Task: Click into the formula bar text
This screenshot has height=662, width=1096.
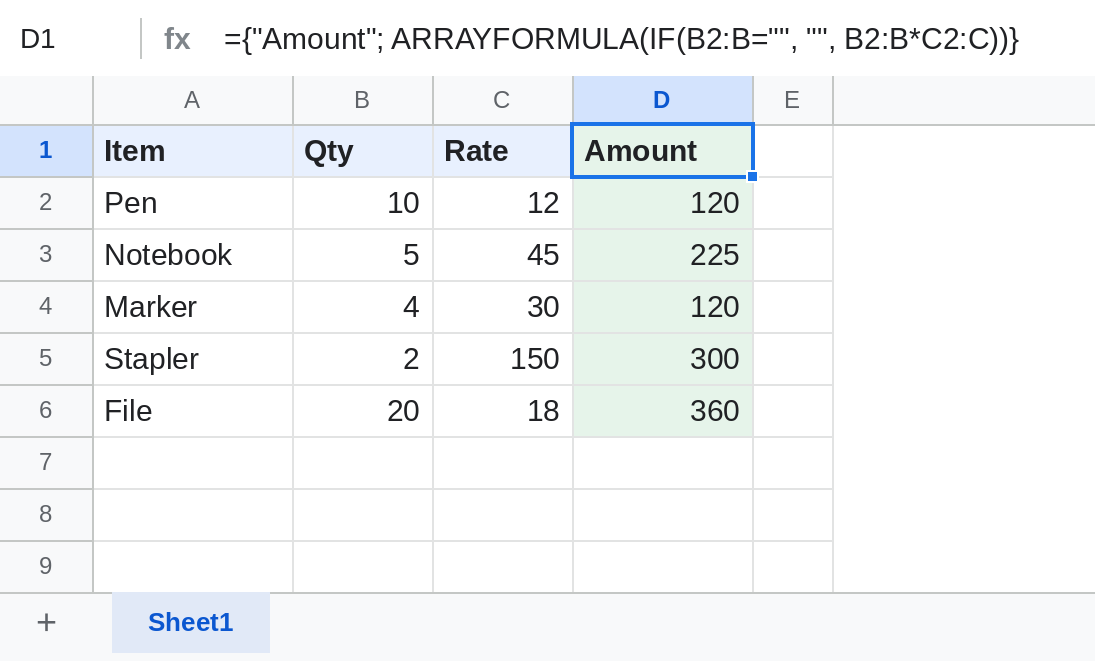Action: coord(621,38)
